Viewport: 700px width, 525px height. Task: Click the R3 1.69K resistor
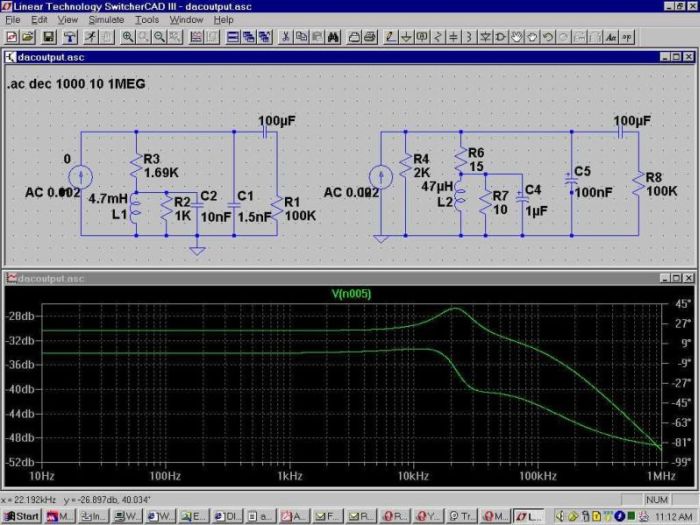click(135, 166)
